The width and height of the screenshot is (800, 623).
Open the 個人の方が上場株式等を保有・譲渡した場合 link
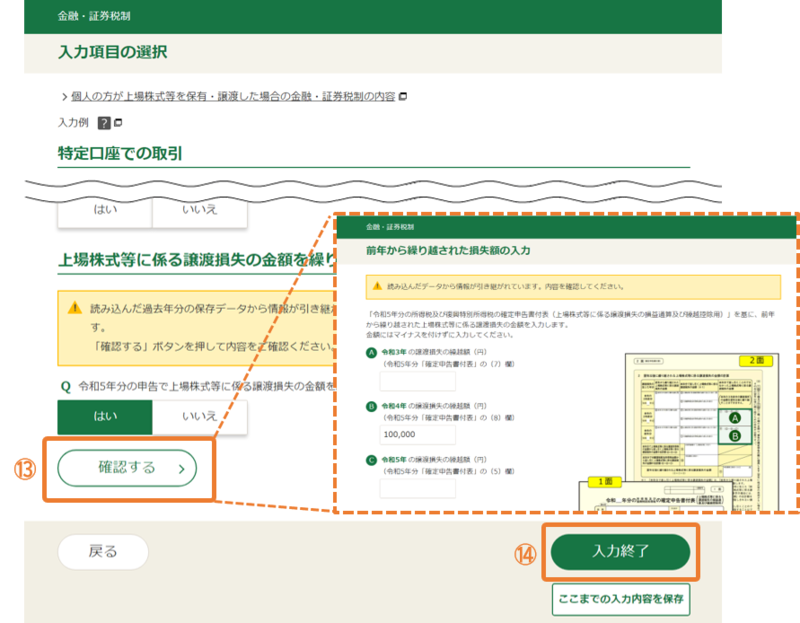pyautogui.click(x=232, y=97)
